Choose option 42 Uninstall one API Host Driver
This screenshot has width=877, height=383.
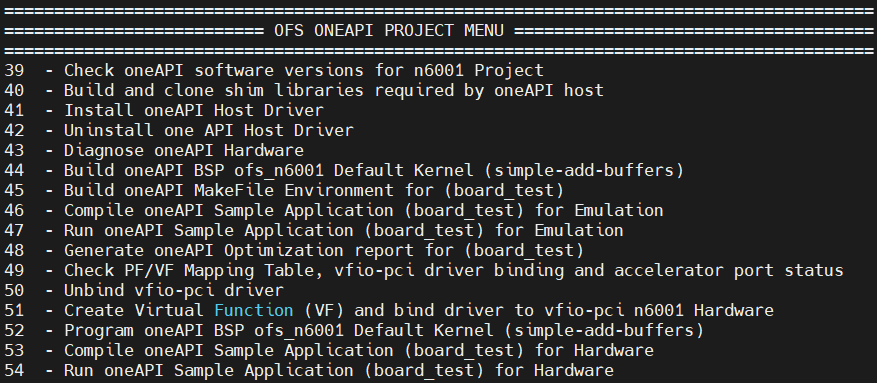point(178,130)
